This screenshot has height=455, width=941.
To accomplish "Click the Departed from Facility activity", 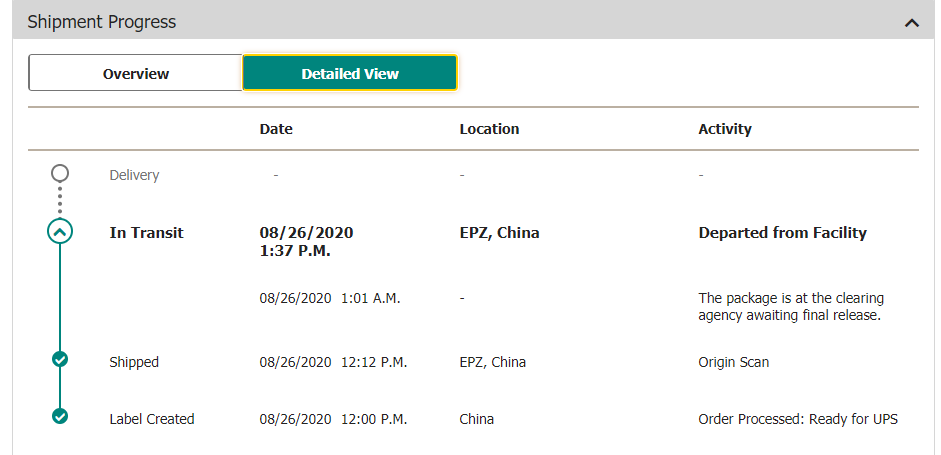I will 782,233.
